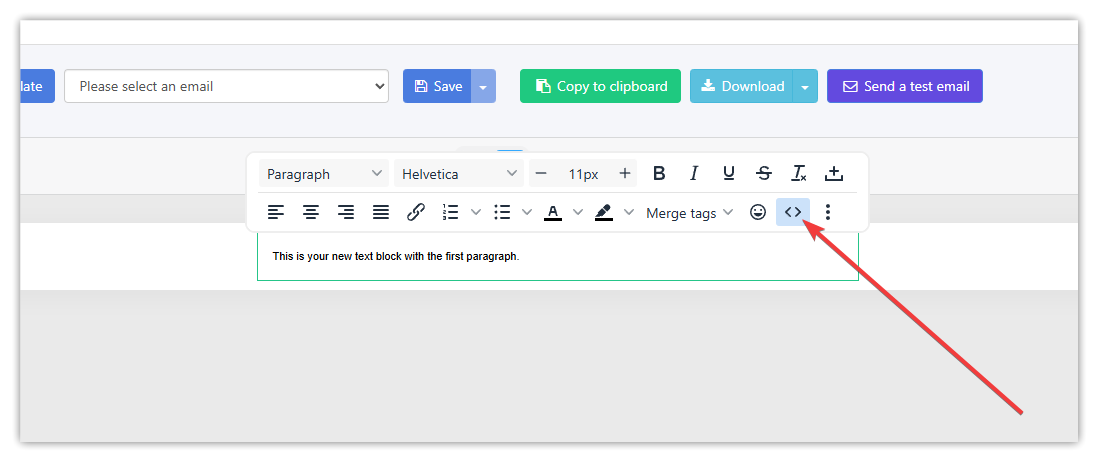Image resolution: width=1098 pixels, height=462 pixels.
Task: Toggle bold formatting
Action: 659,173
